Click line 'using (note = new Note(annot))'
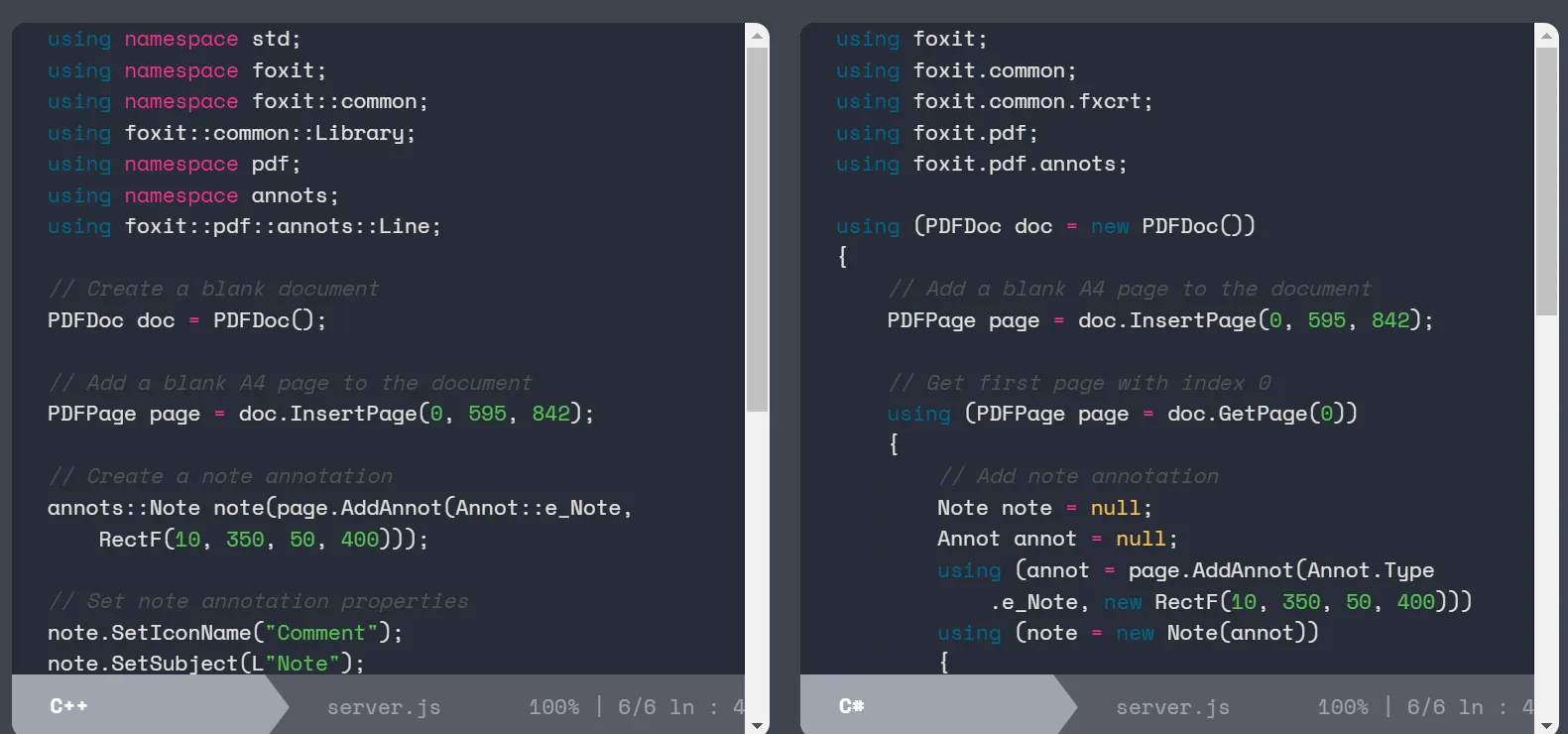Screen dimensions: 1568x734 pos(1129,634)
